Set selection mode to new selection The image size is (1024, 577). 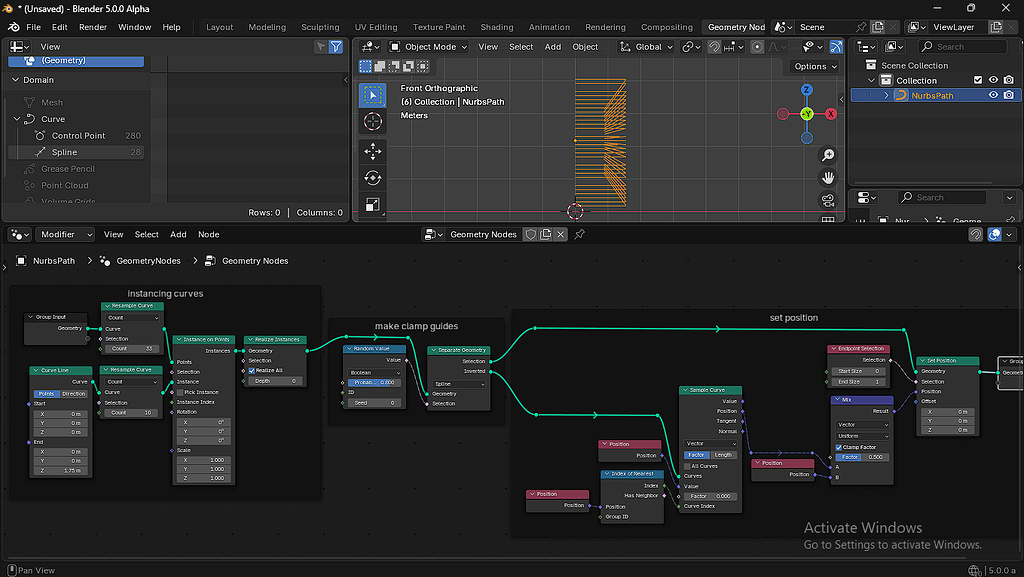coord(365,66)
